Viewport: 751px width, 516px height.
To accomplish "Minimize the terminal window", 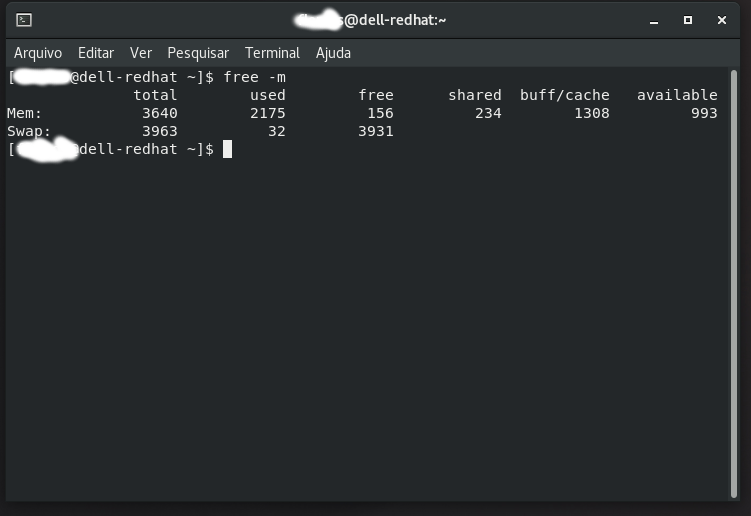I will tap(654, 21).
